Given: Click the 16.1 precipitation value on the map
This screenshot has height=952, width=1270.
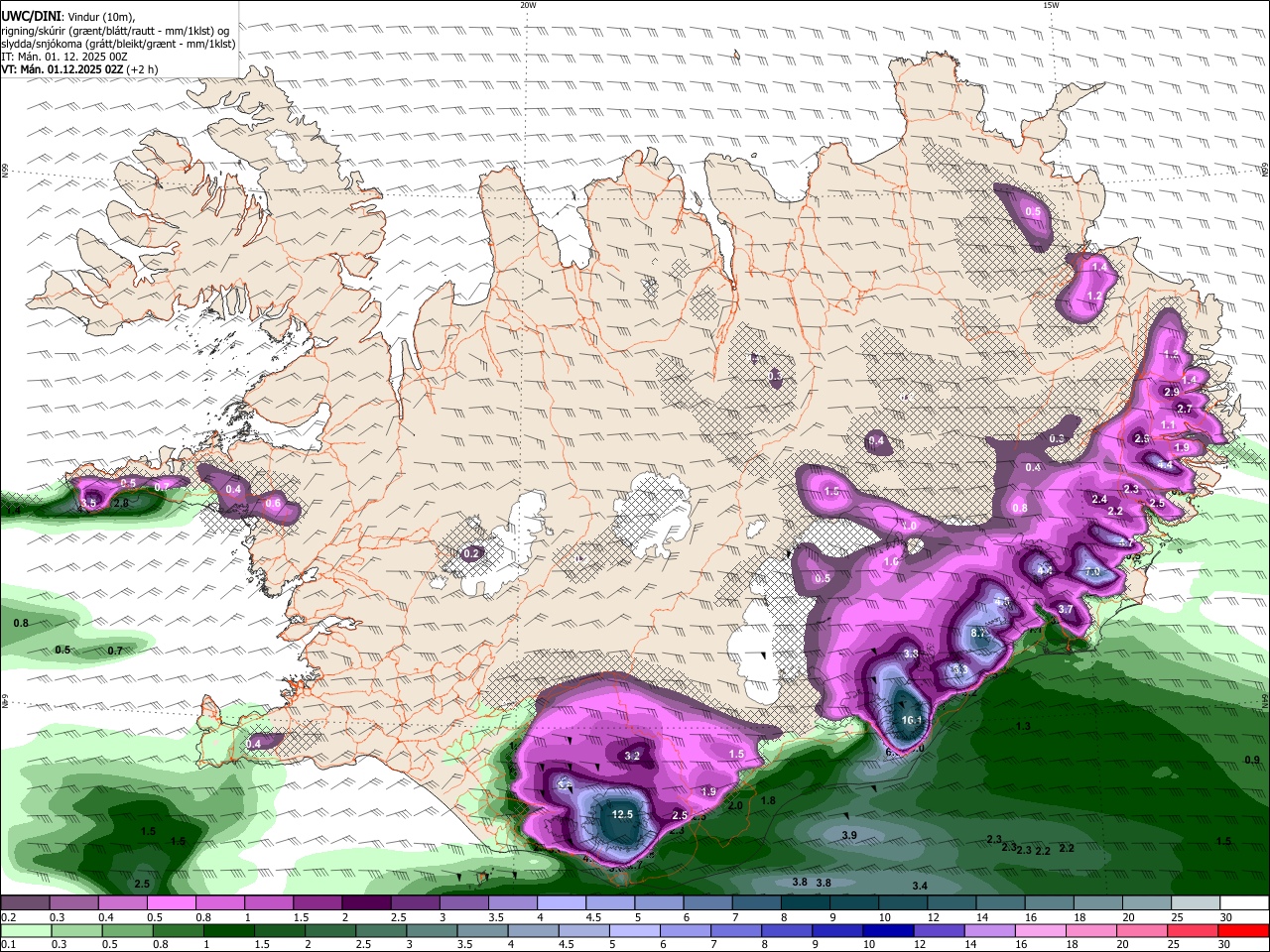Looking at the screenshot, I should point(912,720).
